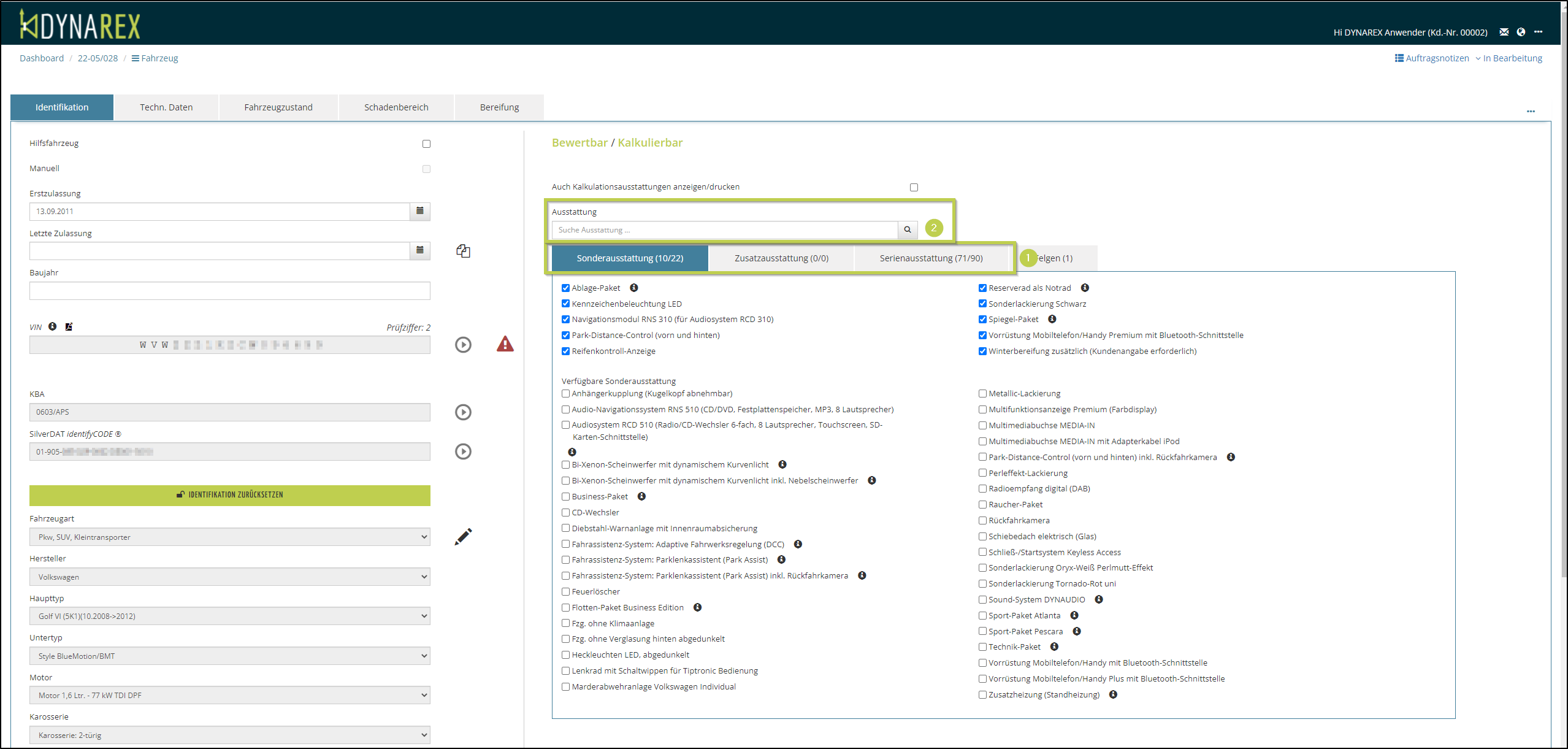
Task: Click the play icon next to VIN field
Action: (463, 345)
